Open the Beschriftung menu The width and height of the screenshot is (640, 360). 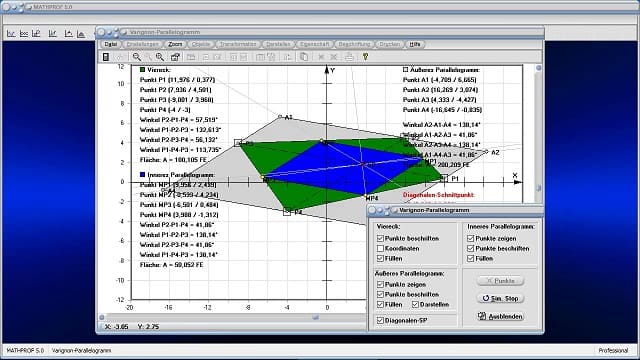[x=354, y=44]
